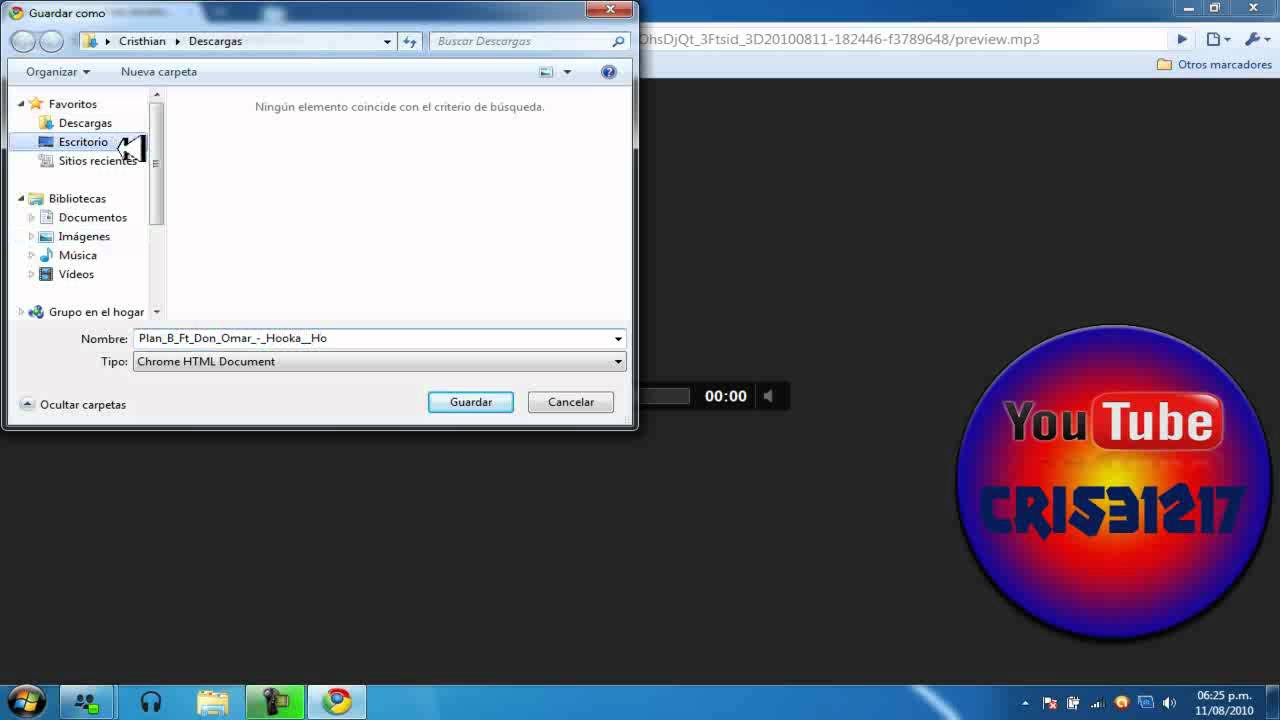Click into the Buscar Descargas search field

pos(520,41)
